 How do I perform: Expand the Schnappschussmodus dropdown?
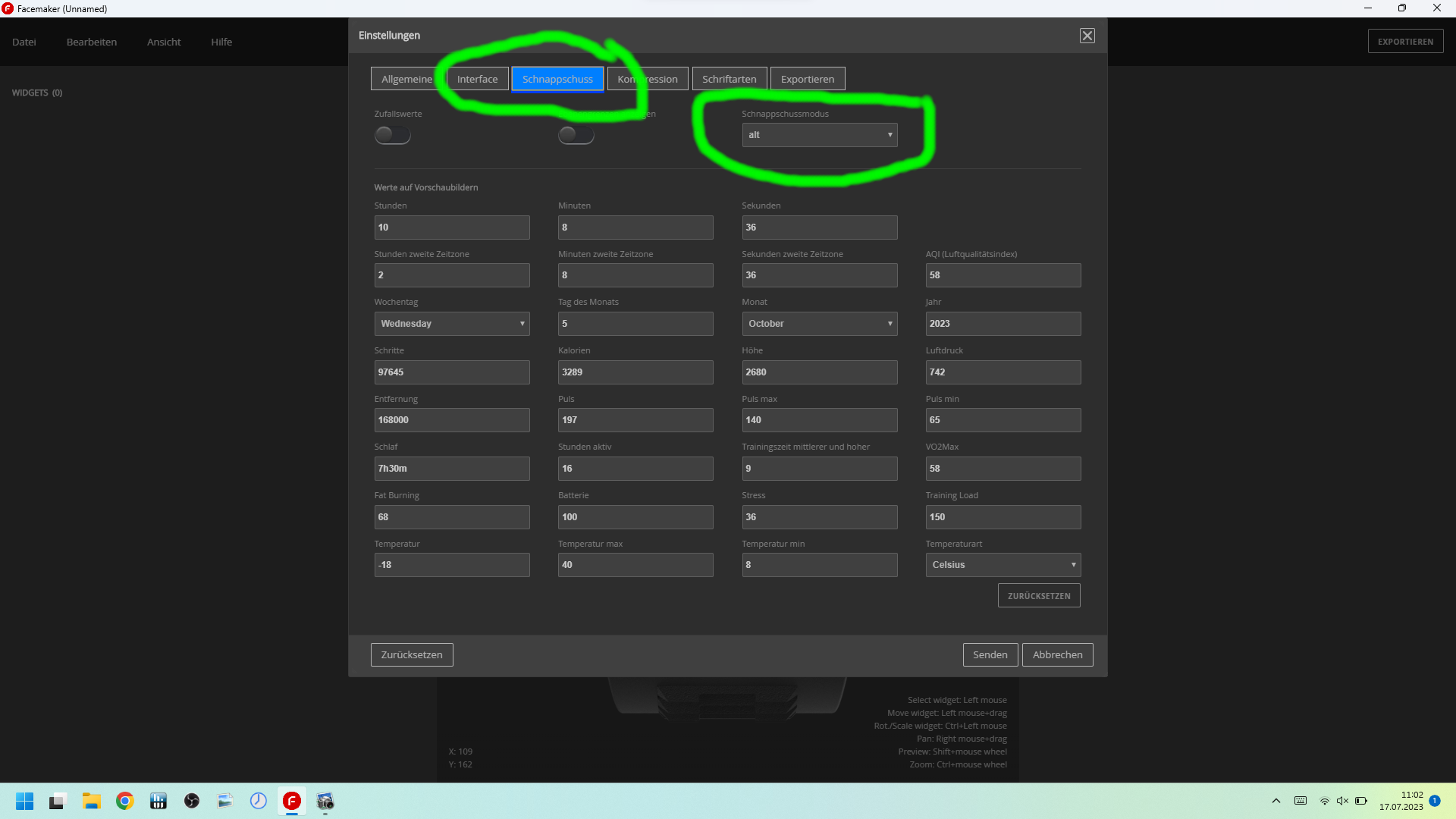click(x=819, y=135)
